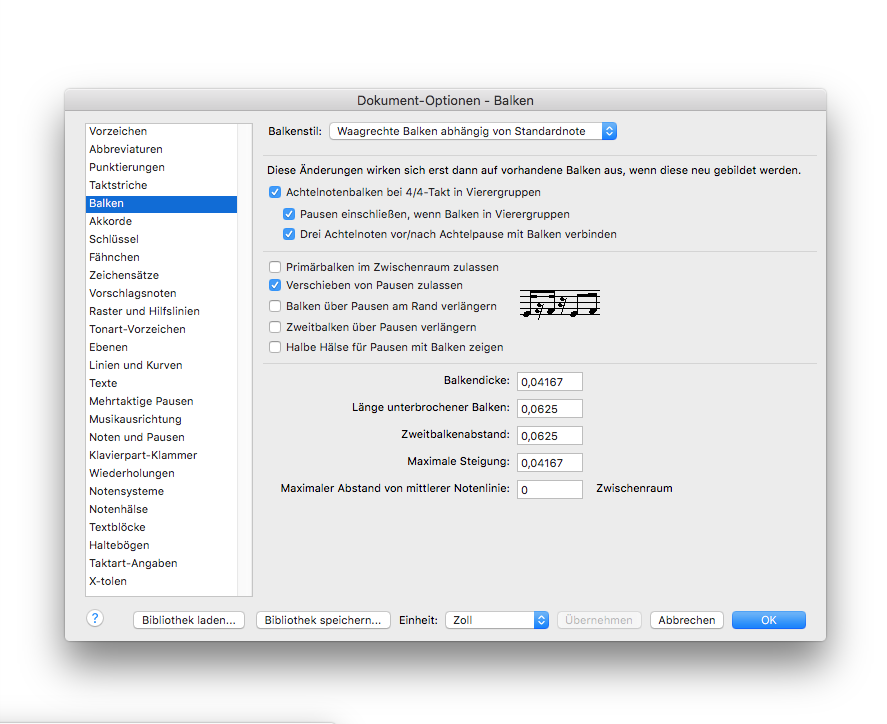Confirm with the OK button

(769, 620)
